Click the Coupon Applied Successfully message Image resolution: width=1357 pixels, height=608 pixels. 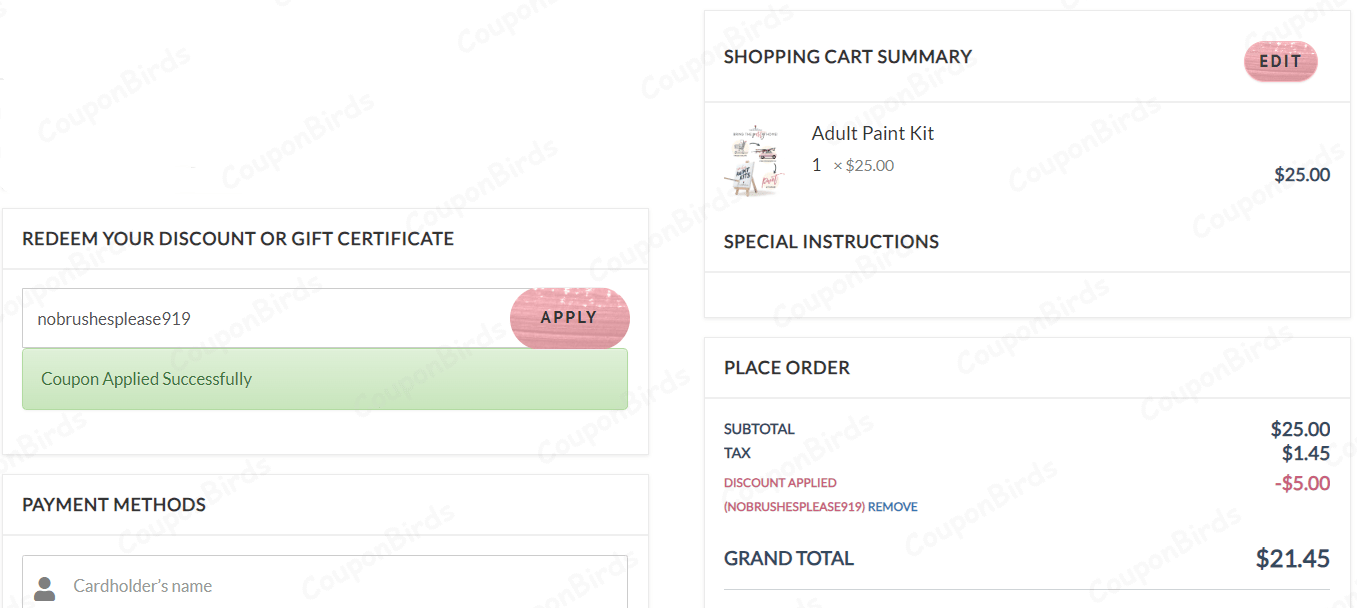tap(145, 379)
